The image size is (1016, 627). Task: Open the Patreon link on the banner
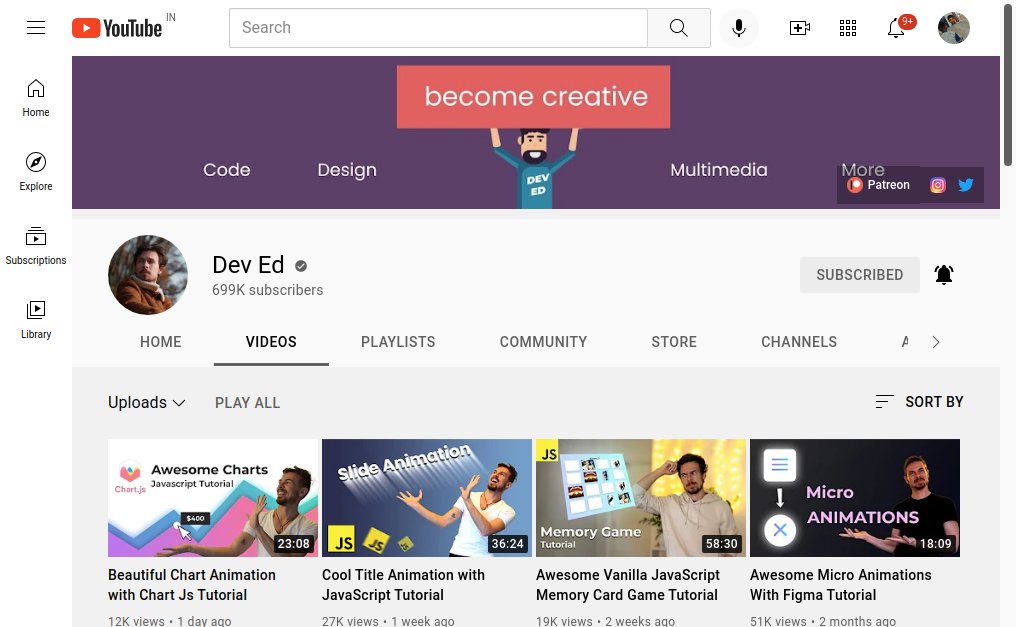[879, 185]
